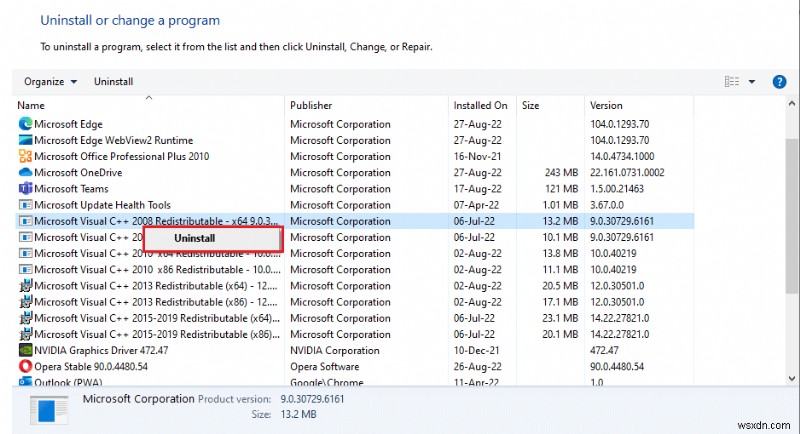The height and width of the screenshot is (434, 800).
Task: Click the scrollbar up arrow
Action: (792, 104)
